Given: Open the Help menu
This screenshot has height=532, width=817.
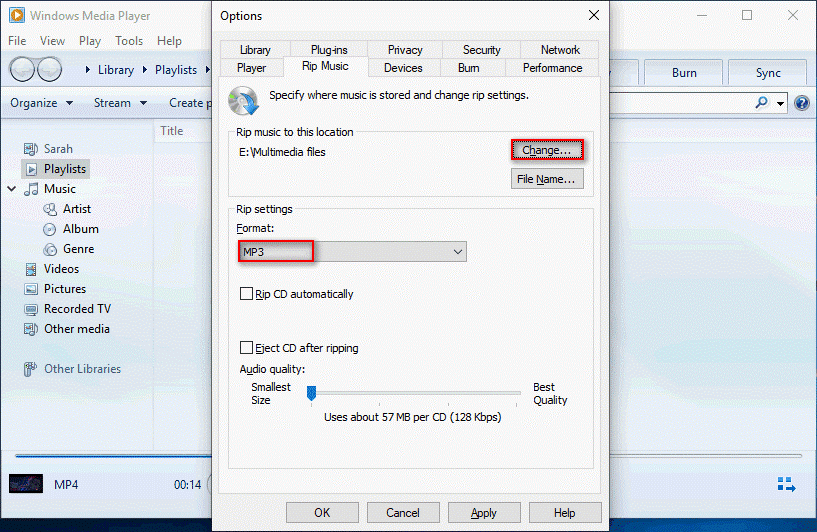Looking at the screenshot, I should coord(169,41).
